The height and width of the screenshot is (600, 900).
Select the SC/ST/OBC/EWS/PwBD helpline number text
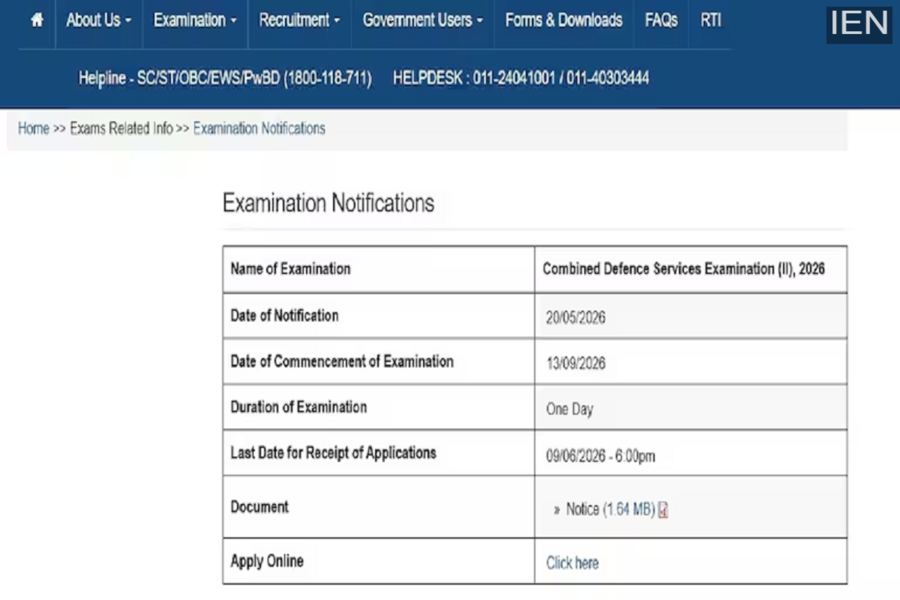point(225,78)
